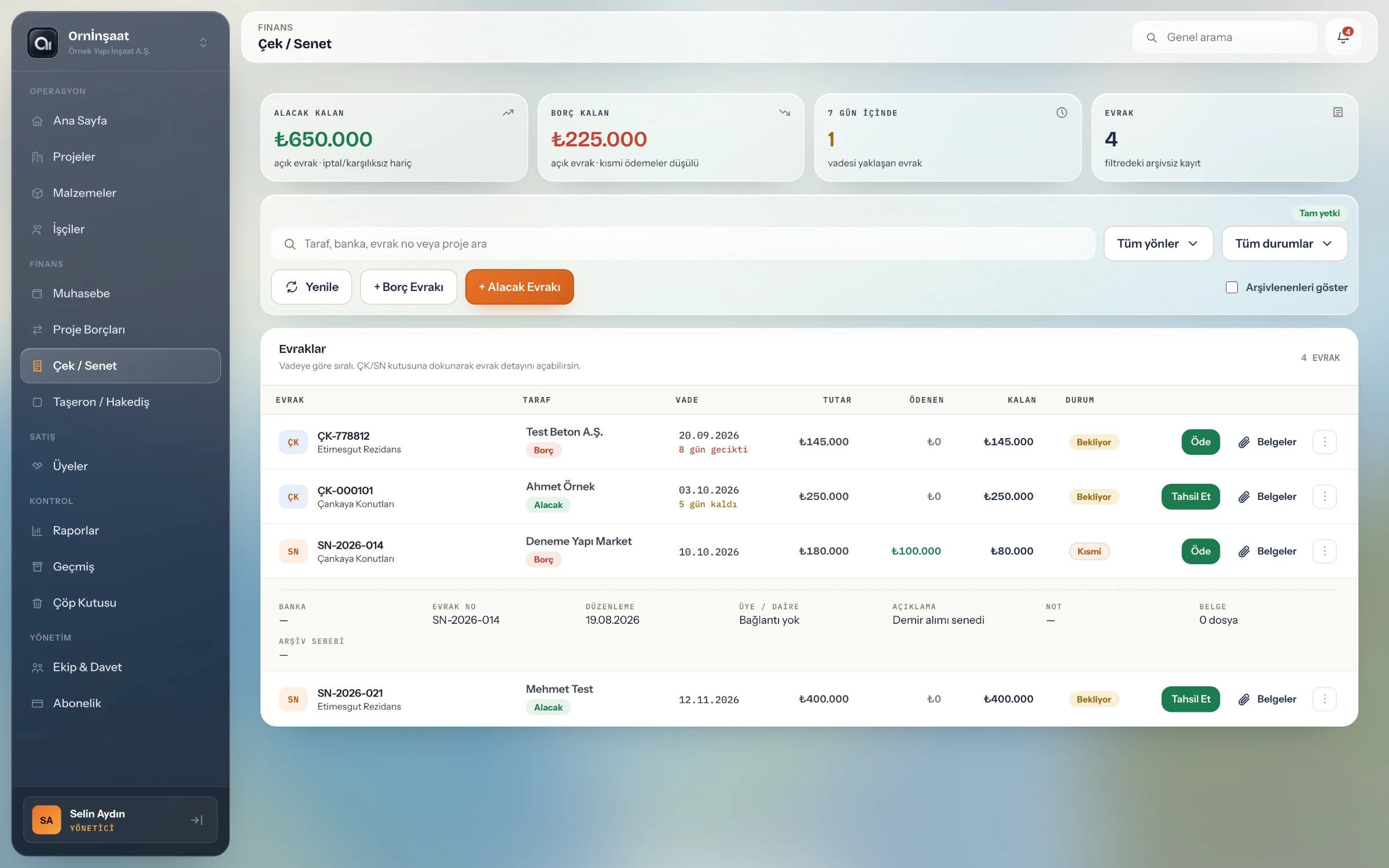Expand the company switcher chevron
Image resolution: width=1389 pixels, height=868 pixels.
(x=203, y=43)
